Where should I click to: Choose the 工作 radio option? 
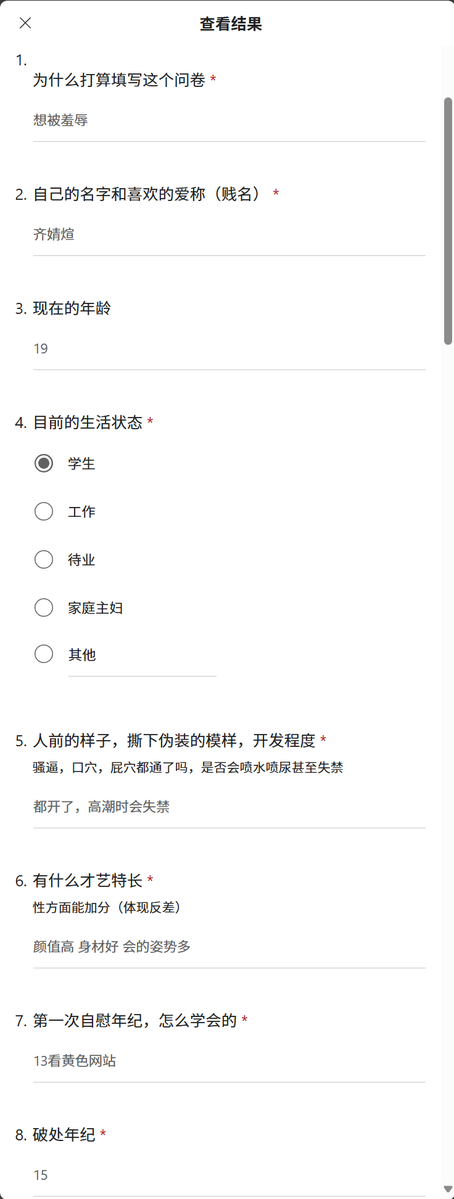pyautogui.click(x=44, y=512)
